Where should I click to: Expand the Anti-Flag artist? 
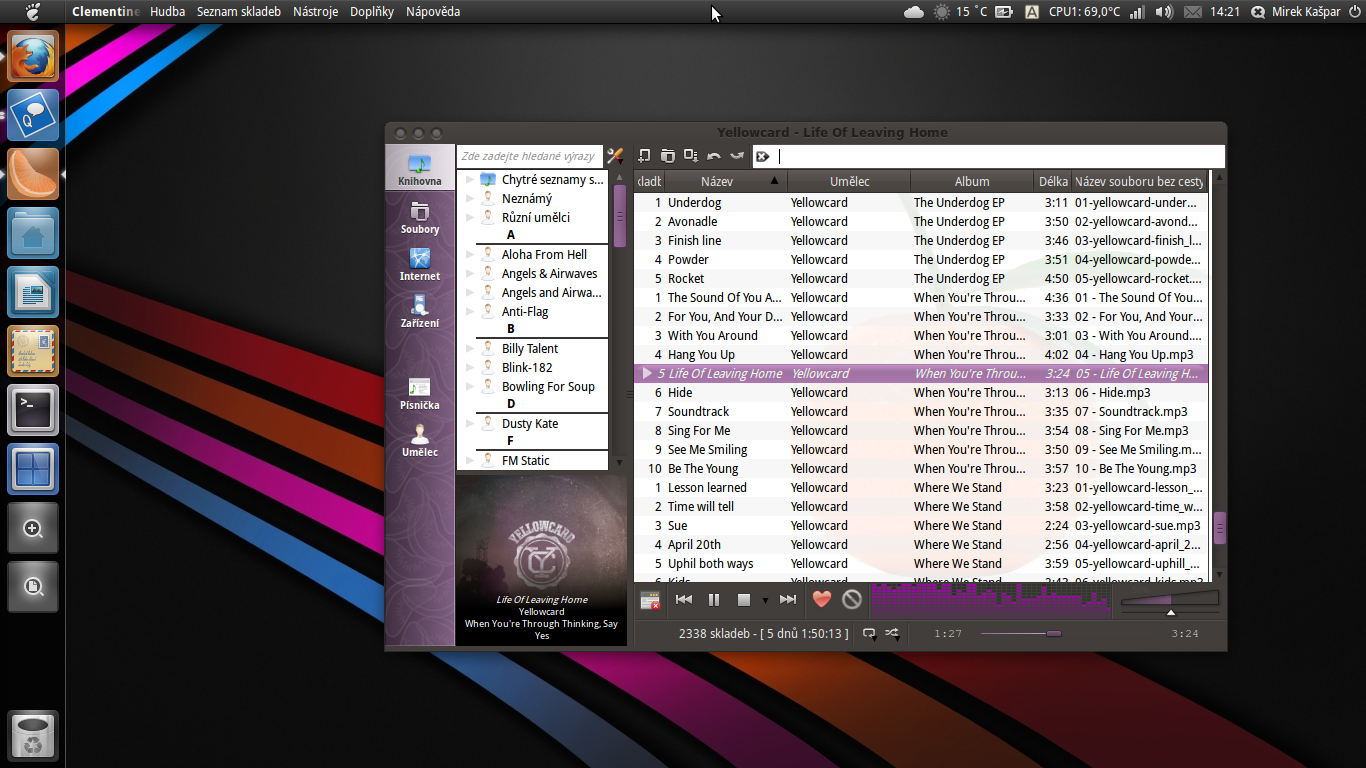(x=471, y=312)
